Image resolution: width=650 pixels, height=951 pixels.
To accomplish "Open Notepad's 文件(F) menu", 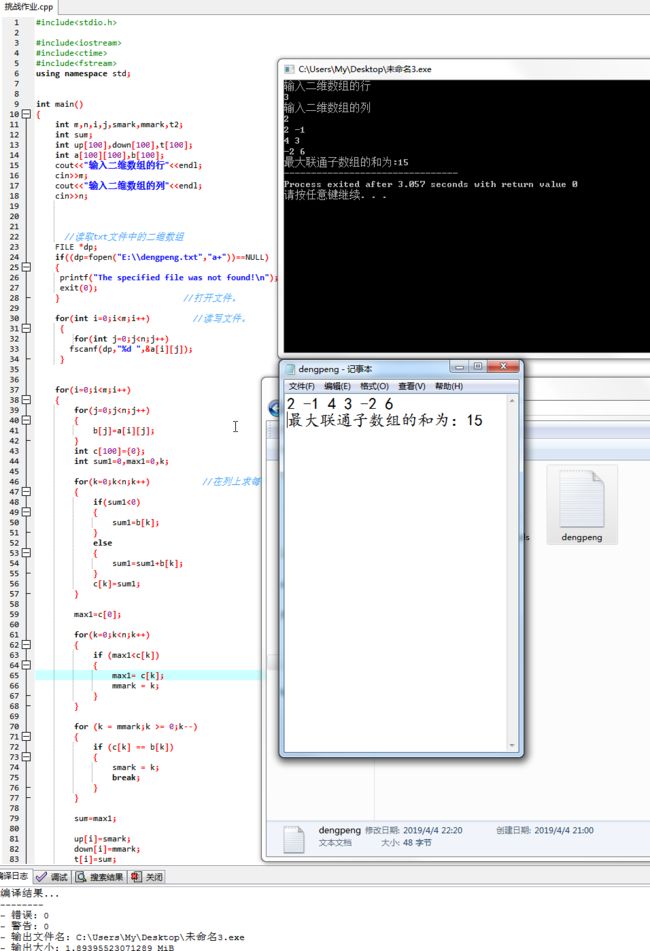I will pos(301,386).
